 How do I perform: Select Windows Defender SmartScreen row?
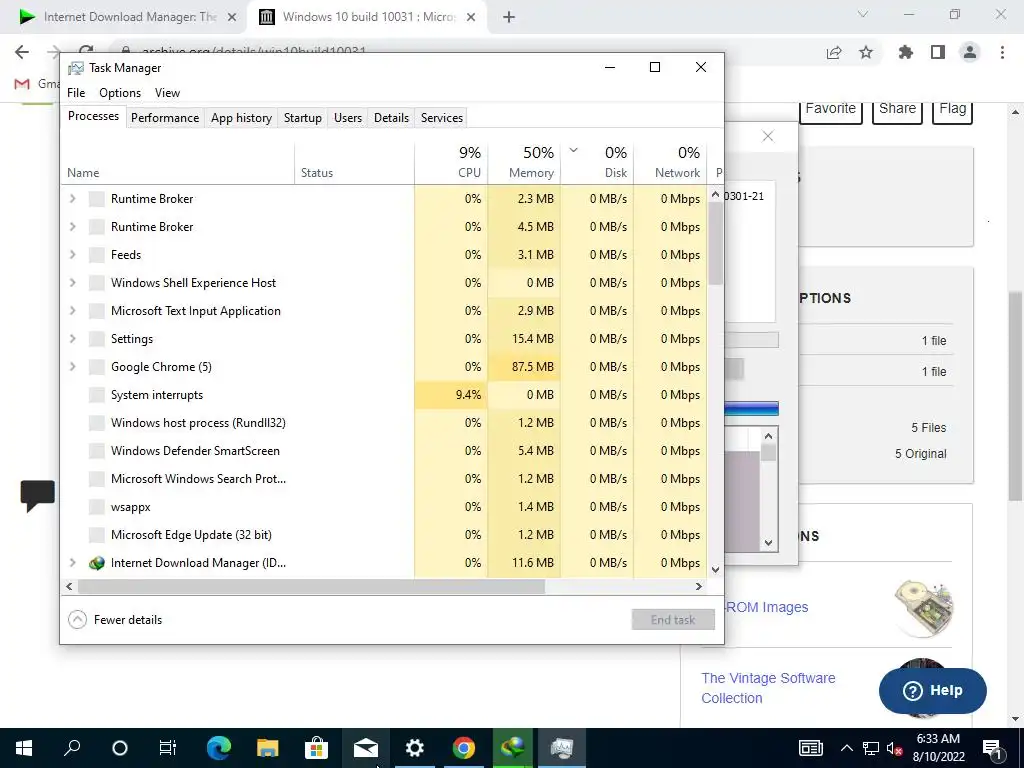[383, 451]
